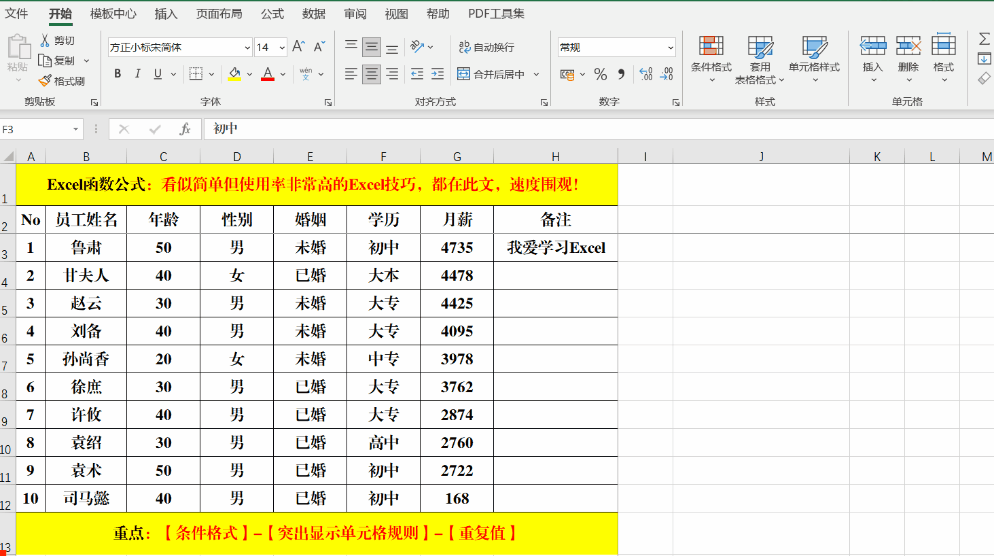
Task: Increase decimal places icon
Action: pyautogui.click(x=646, y=74)
